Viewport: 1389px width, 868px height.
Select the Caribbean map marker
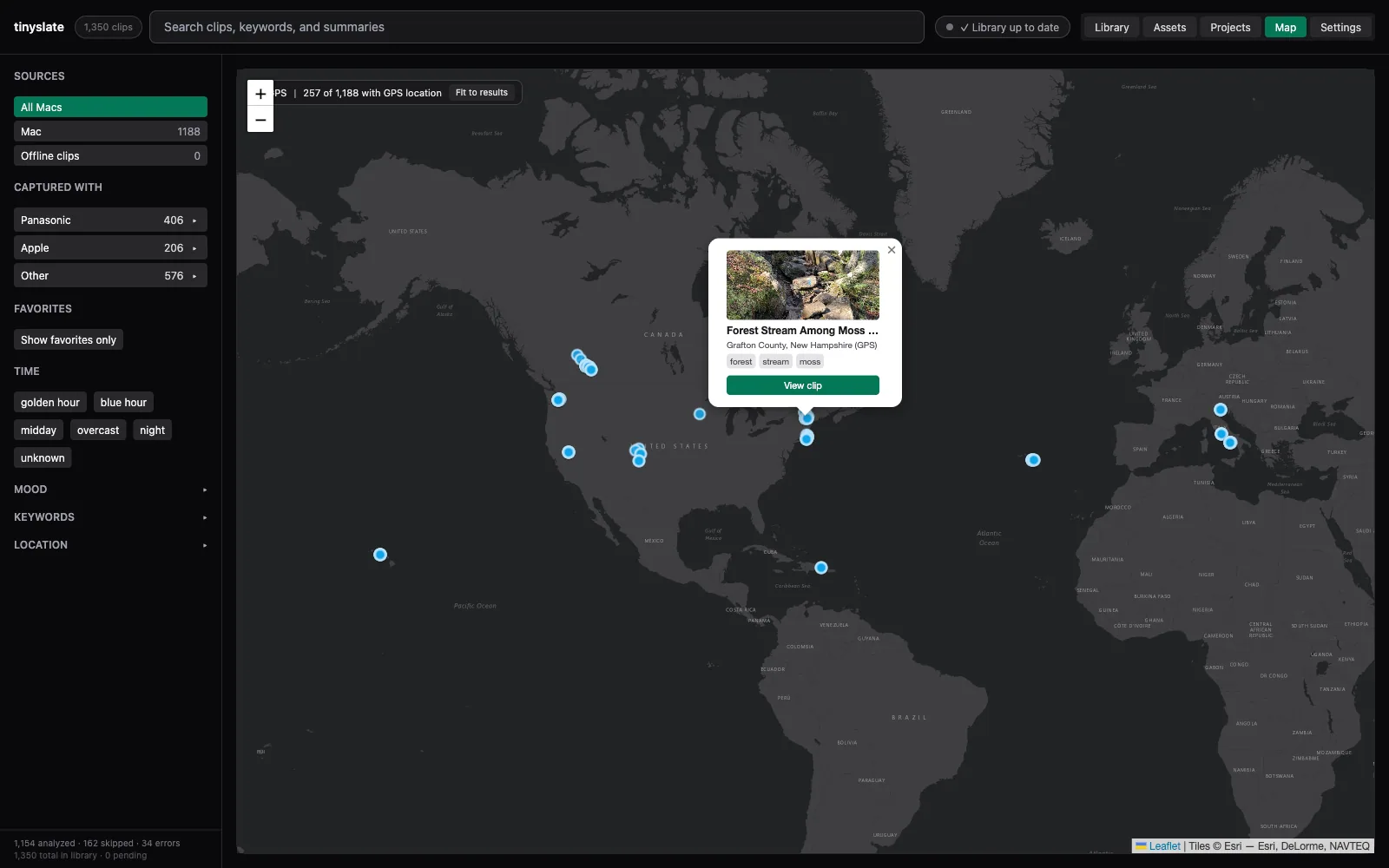coord(821,568)
